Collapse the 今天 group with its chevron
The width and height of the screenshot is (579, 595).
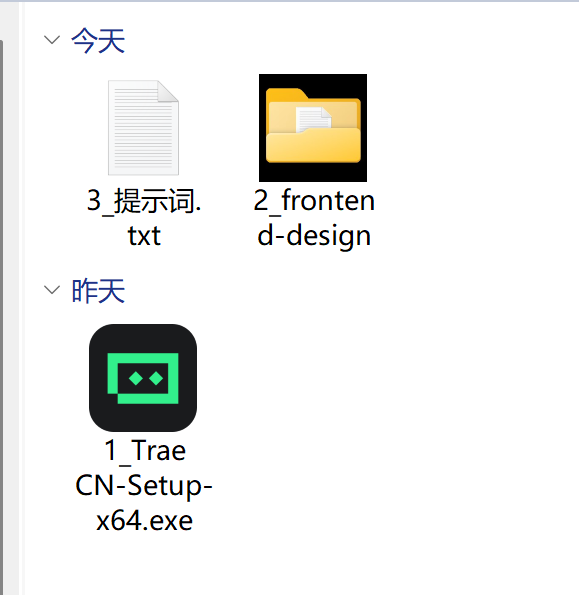(52, 40)
